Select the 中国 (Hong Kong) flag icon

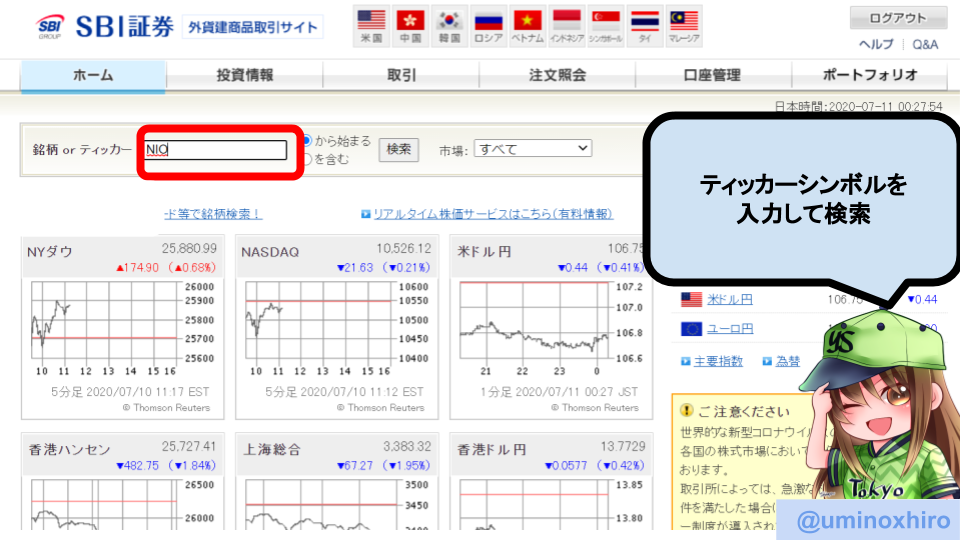(410, 26)
